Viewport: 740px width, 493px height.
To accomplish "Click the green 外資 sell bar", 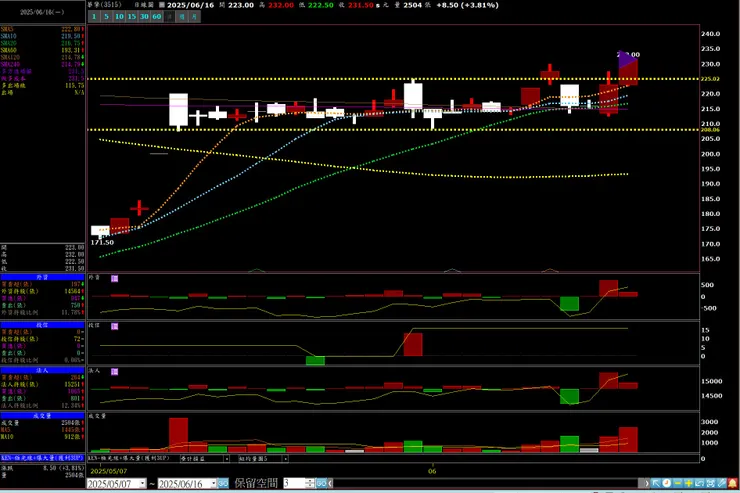I will 569,303.
